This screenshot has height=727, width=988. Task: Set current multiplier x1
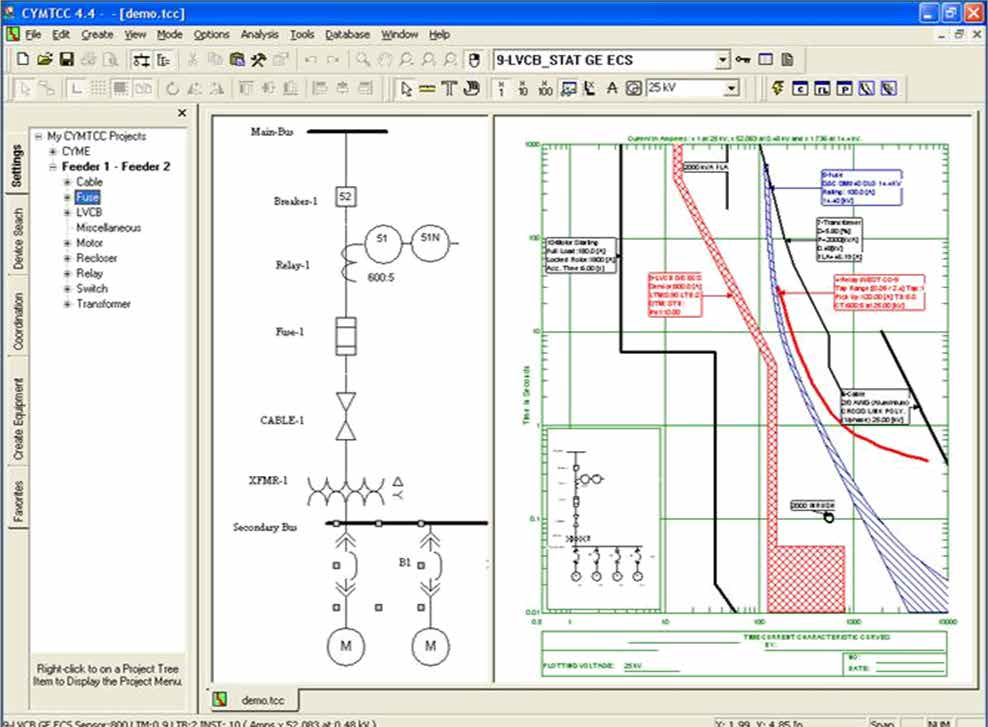(x=502, y=89)
